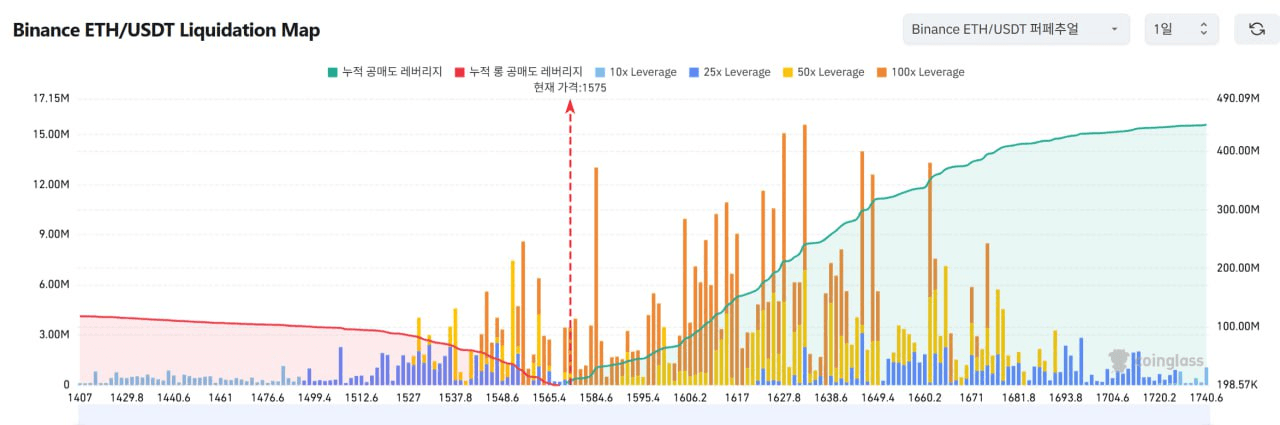The height and width of the screenshot is (425, 1280).
Task: Click the Coinglass watermark logo
Action: pyautogui.click(x=1158, y=362)
